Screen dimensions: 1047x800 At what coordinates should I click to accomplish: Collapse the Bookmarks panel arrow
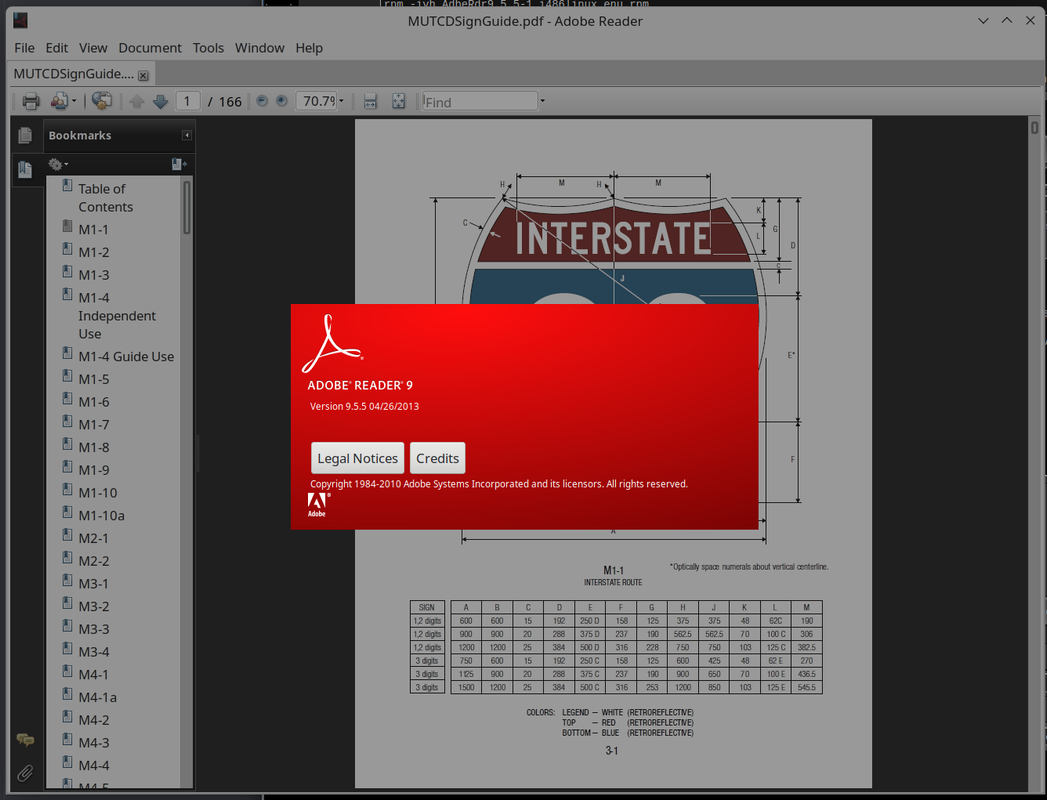(x=187, y=136)
